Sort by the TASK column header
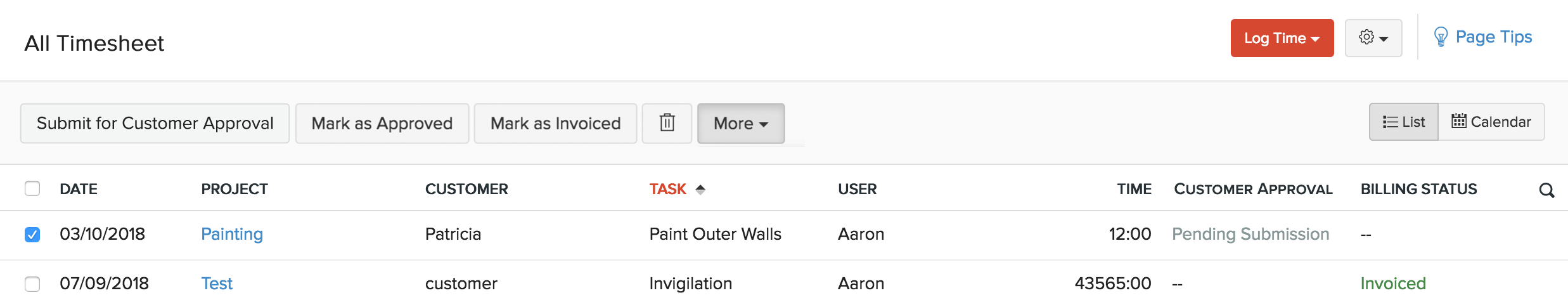Viewport: 1568px width, 307px height. (667, 189)
